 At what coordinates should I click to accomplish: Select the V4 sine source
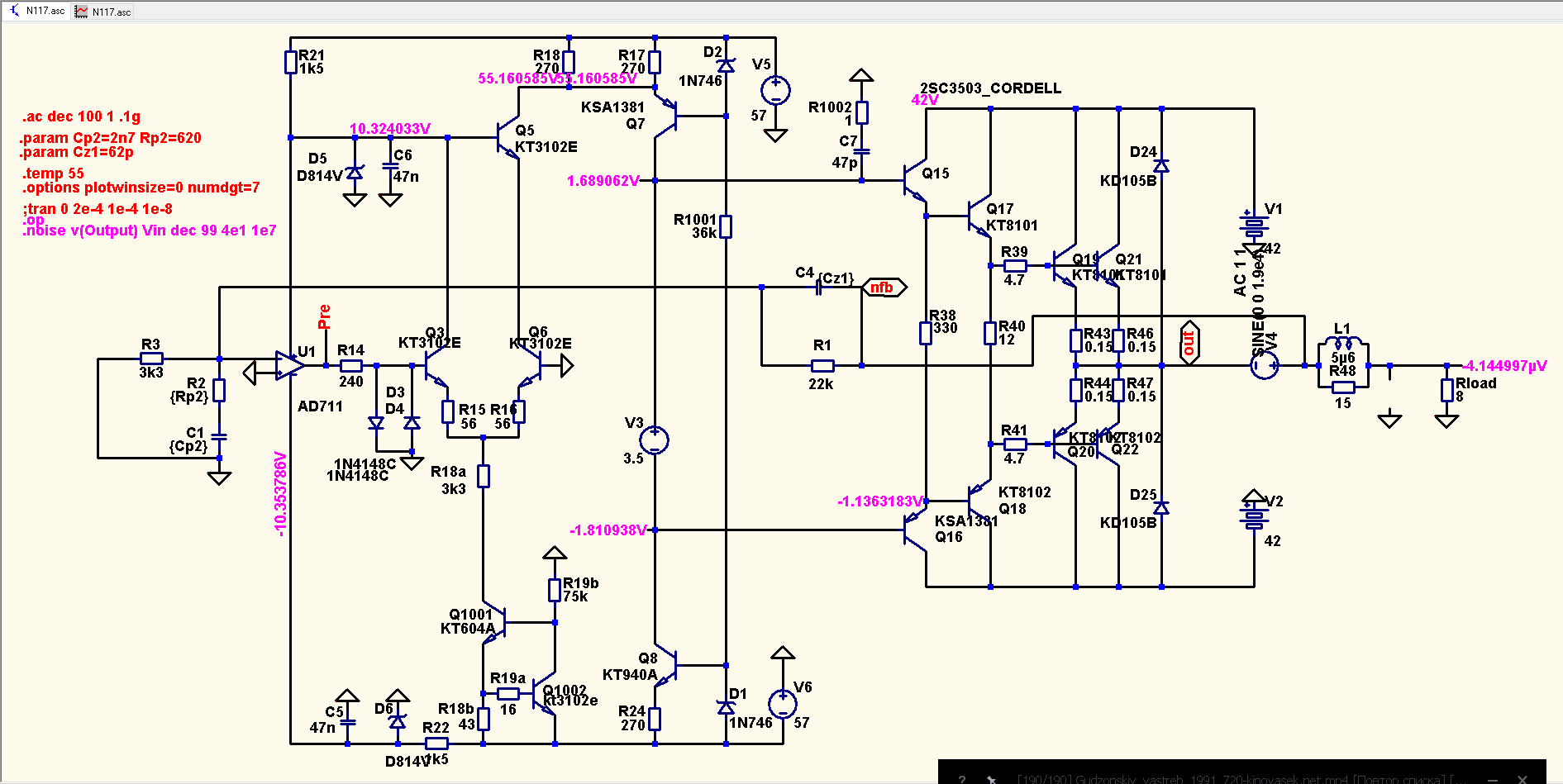(x=1264, y=364)
